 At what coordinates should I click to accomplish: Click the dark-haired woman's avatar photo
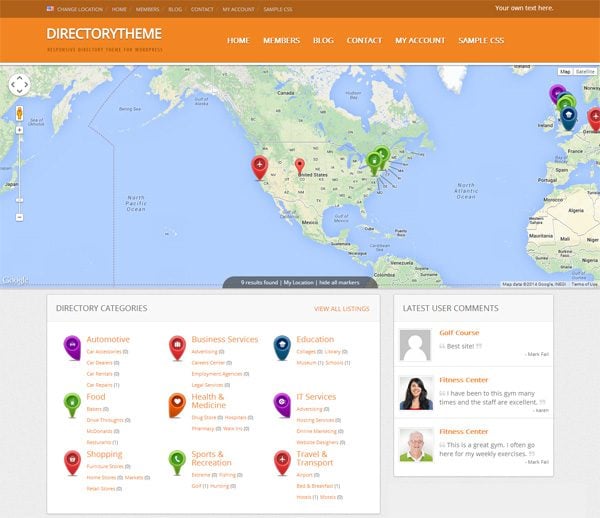click(416, 394)
